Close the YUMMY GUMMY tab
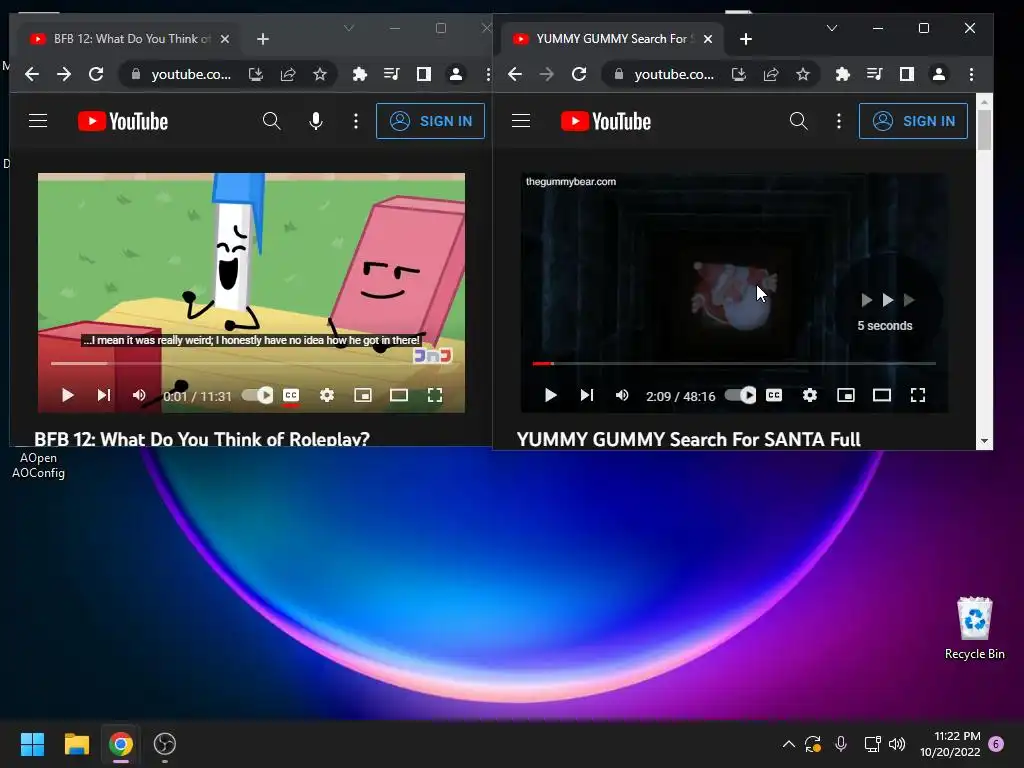 click(708, 39)
